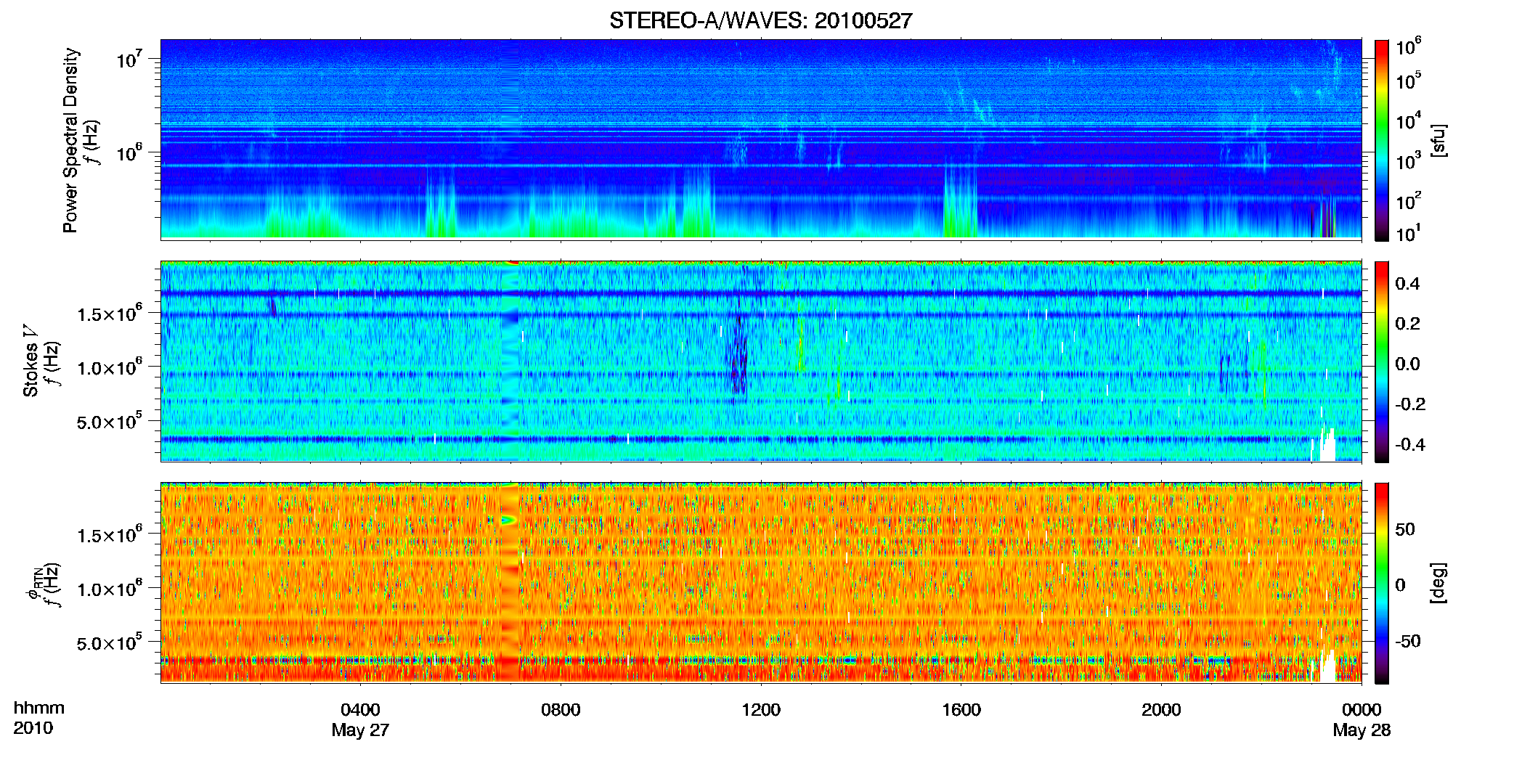Select 1.0×10^6 tick on Stokes V panel
This screenshot has width=1522, height=784.
[110, 367]
